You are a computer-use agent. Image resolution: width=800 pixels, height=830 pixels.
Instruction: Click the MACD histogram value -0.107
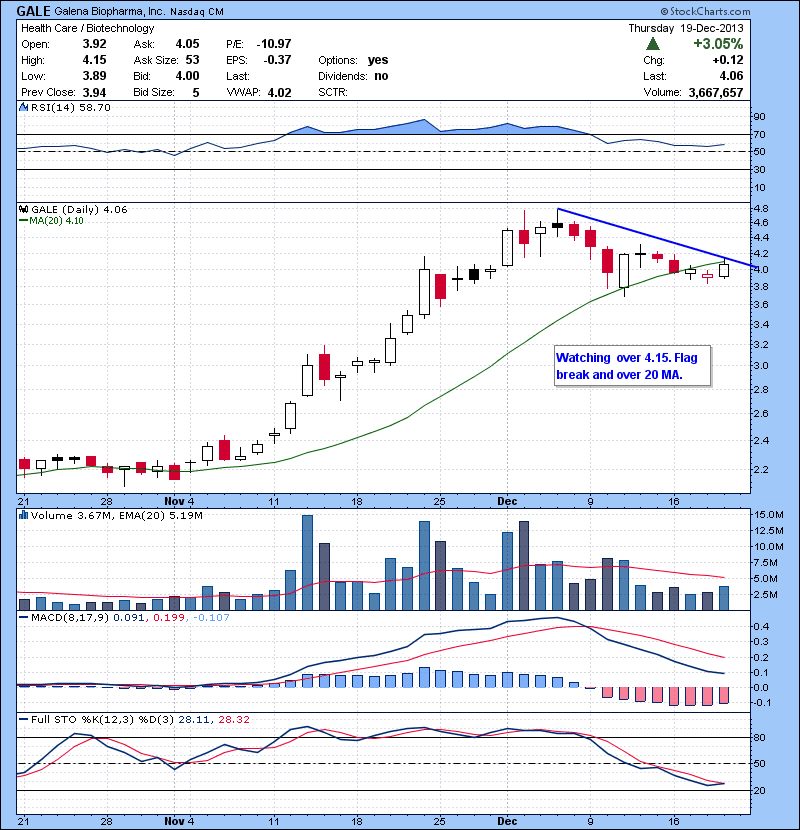tap(211, 617)
